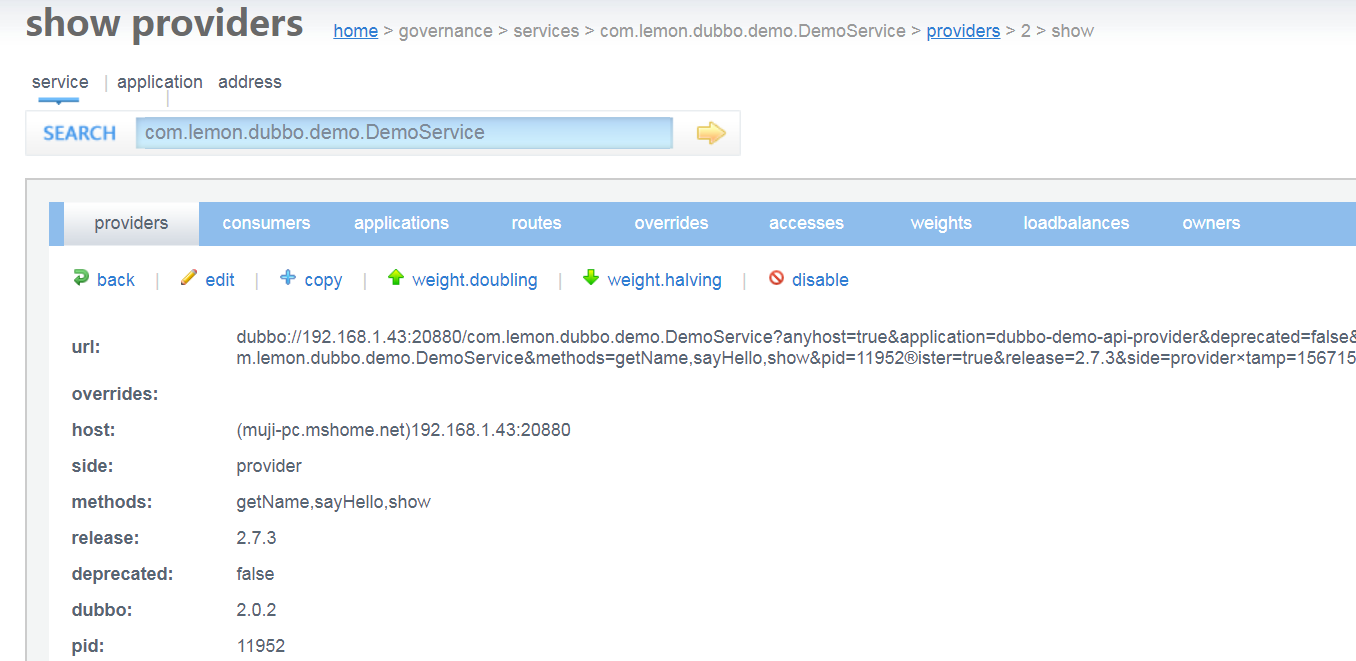Click the home breadcrumb link
1356x661 pixels.
(355, 31)
